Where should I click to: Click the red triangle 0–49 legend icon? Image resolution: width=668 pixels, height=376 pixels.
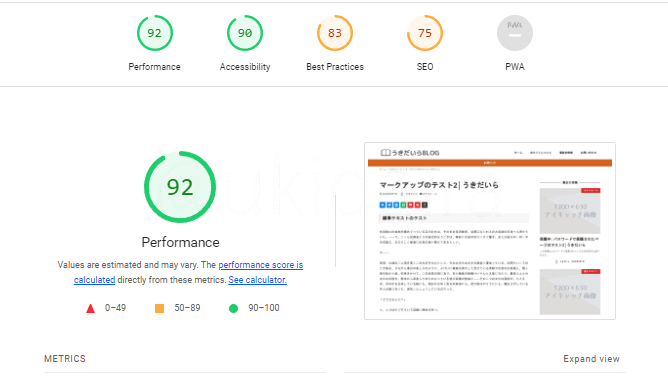click(90, 308)
